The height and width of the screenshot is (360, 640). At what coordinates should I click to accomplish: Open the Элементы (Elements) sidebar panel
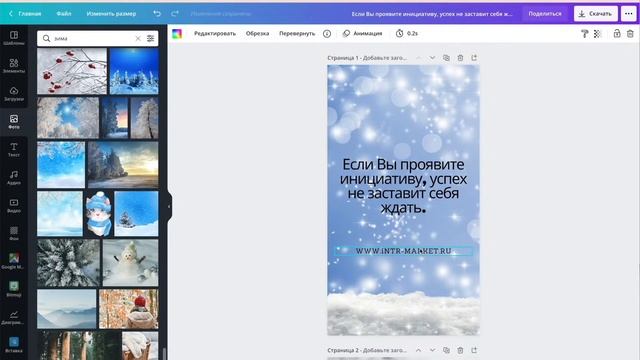pyautogui.click(x=13, y=65)
